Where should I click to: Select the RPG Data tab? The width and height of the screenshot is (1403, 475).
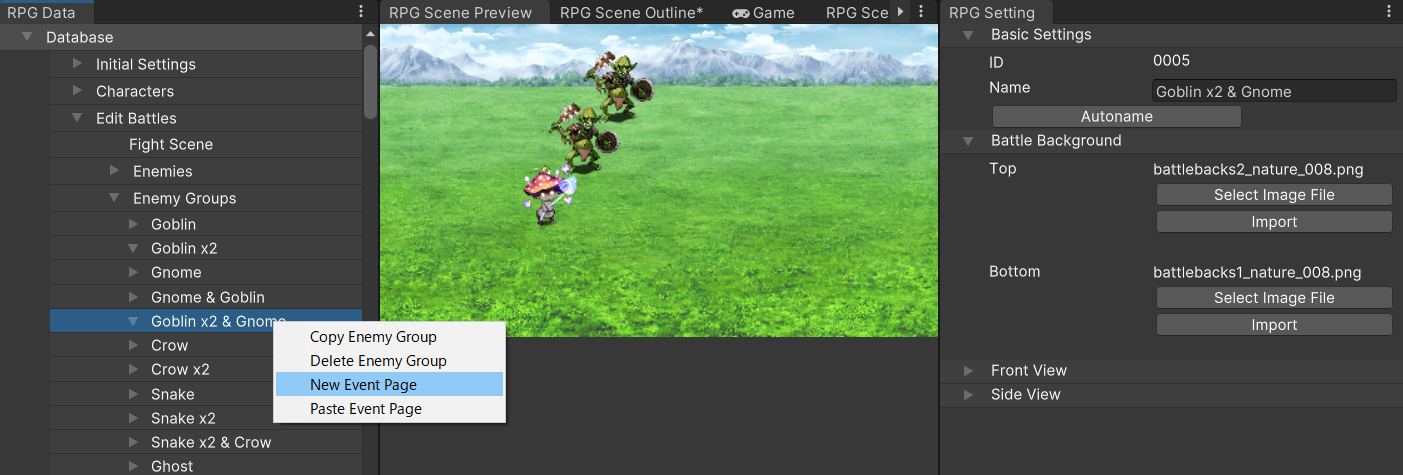point(46,13)
